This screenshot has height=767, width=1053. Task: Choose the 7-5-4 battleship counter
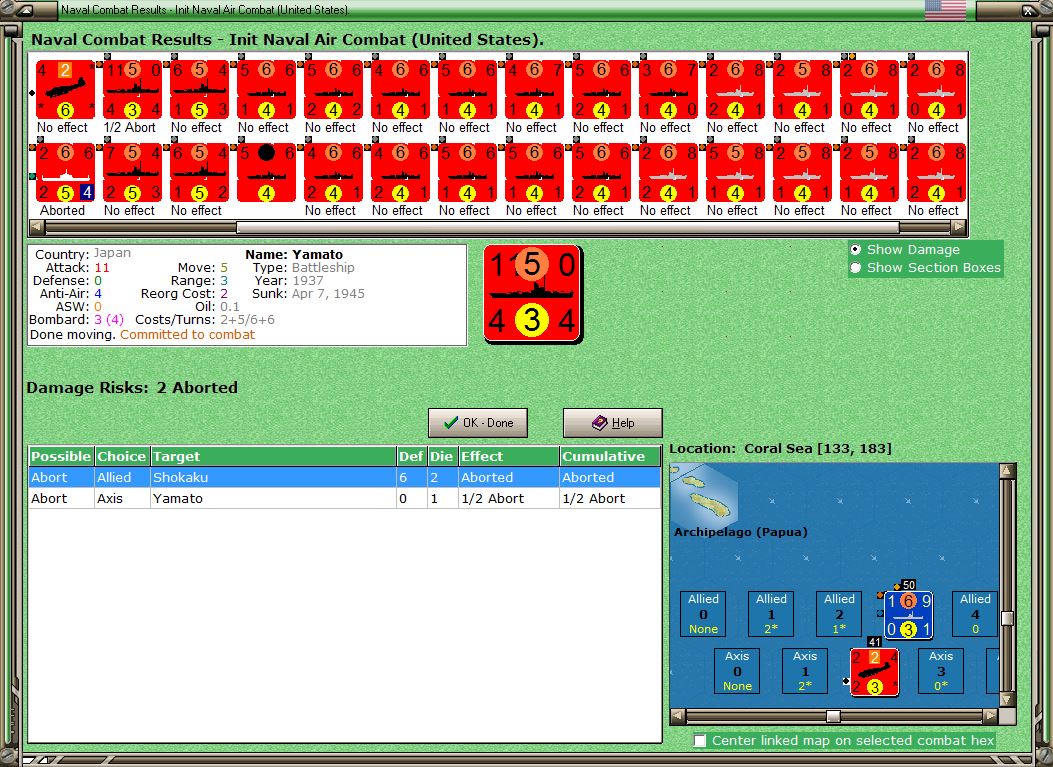click(x=132, y=173)
